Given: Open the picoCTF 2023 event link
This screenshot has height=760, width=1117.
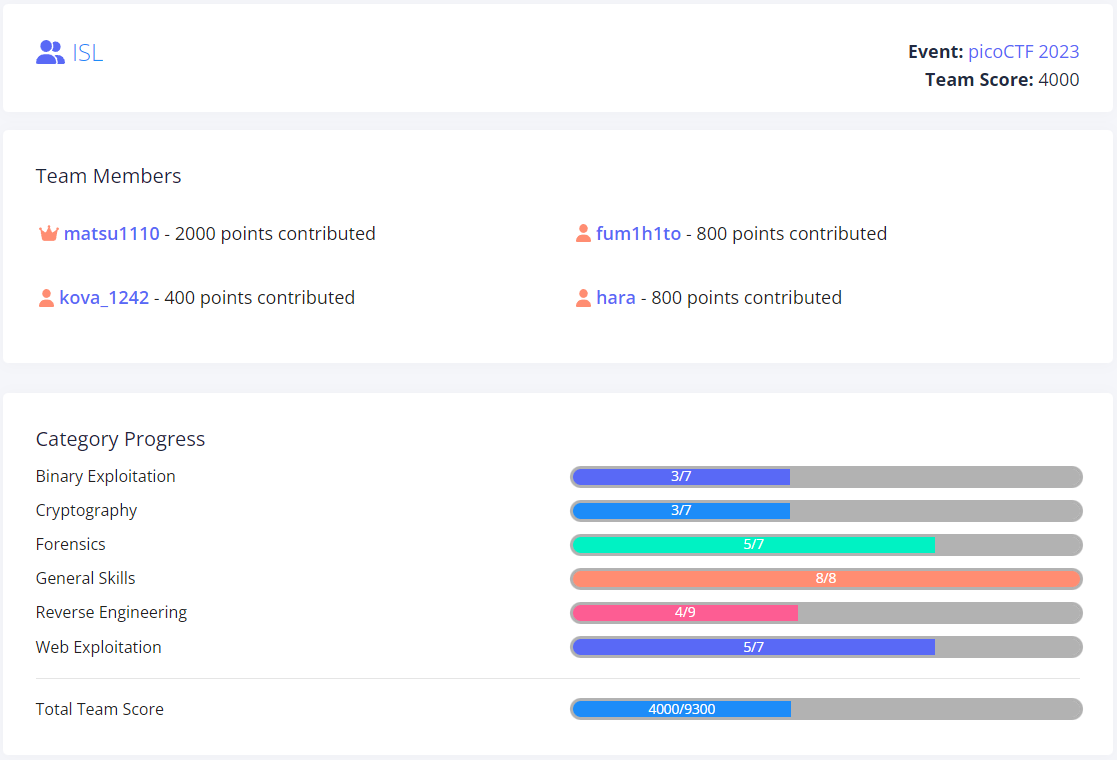Looking at the screenshot, I should (x=1023, y=52).
